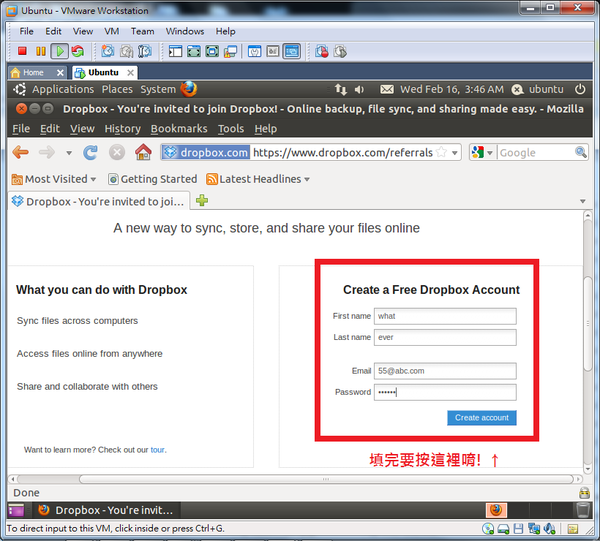Click the capture screen toolbar icon
This screenshot has width=600, height=541.
coord(321,51)
